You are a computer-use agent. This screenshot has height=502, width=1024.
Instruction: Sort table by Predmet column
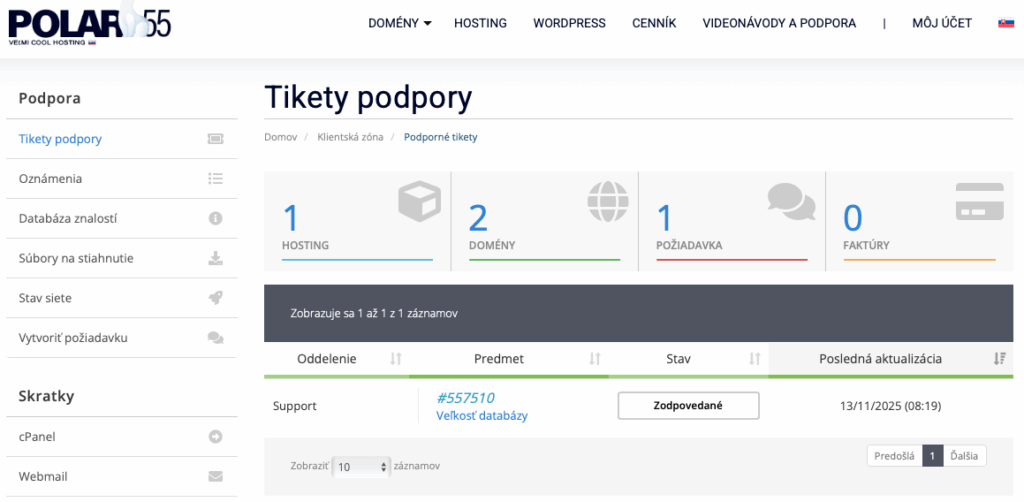click(509, 359)
